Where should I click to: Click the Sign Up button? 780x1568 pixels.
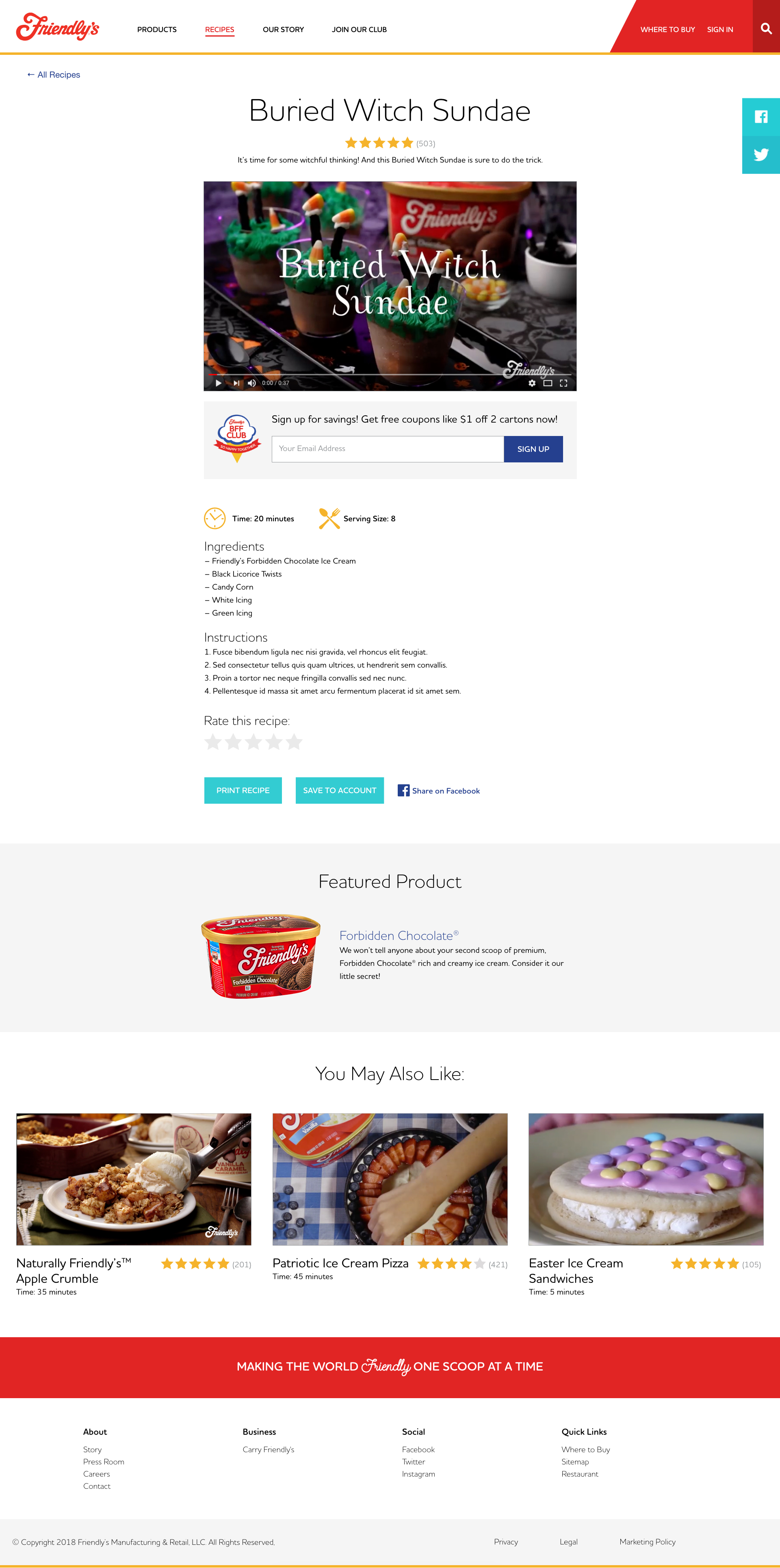tap(533, 449)
